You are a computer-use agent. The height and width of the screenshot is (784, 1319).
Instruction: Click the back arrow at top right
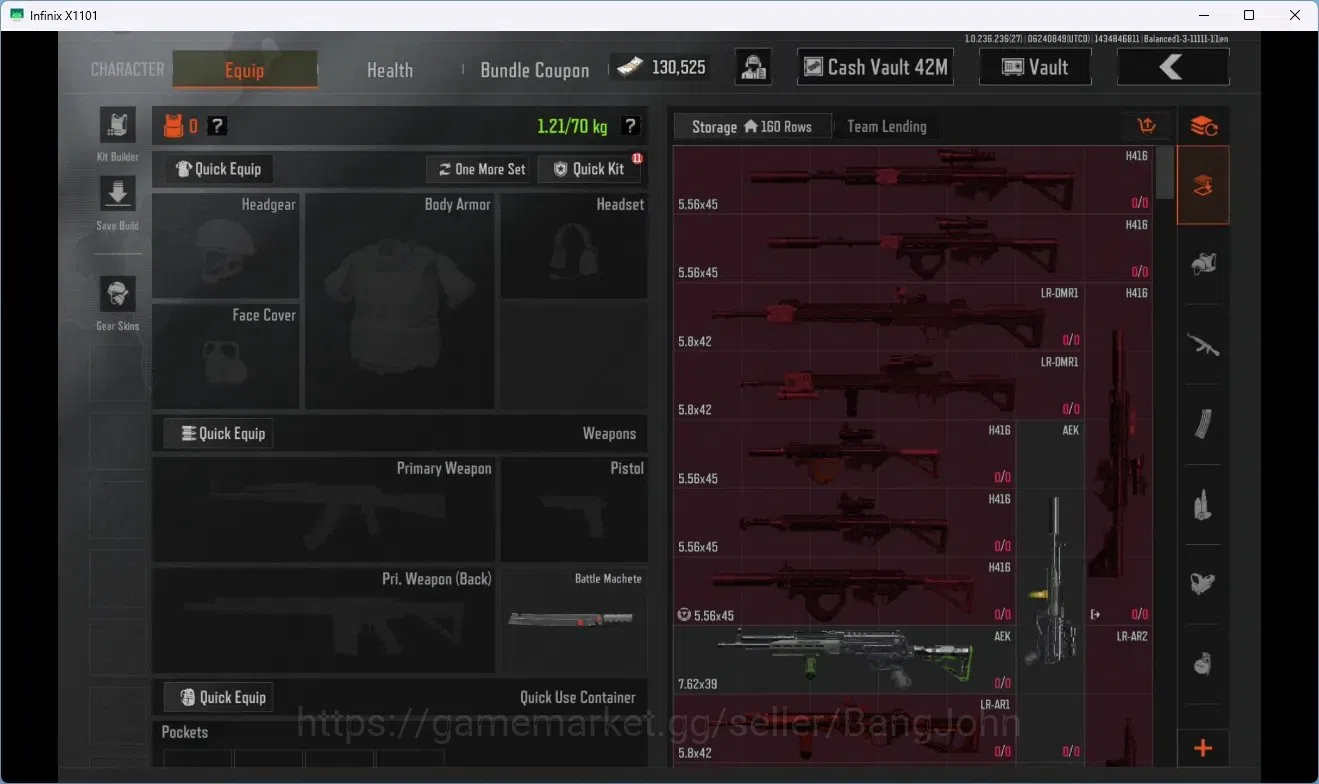1173,67
